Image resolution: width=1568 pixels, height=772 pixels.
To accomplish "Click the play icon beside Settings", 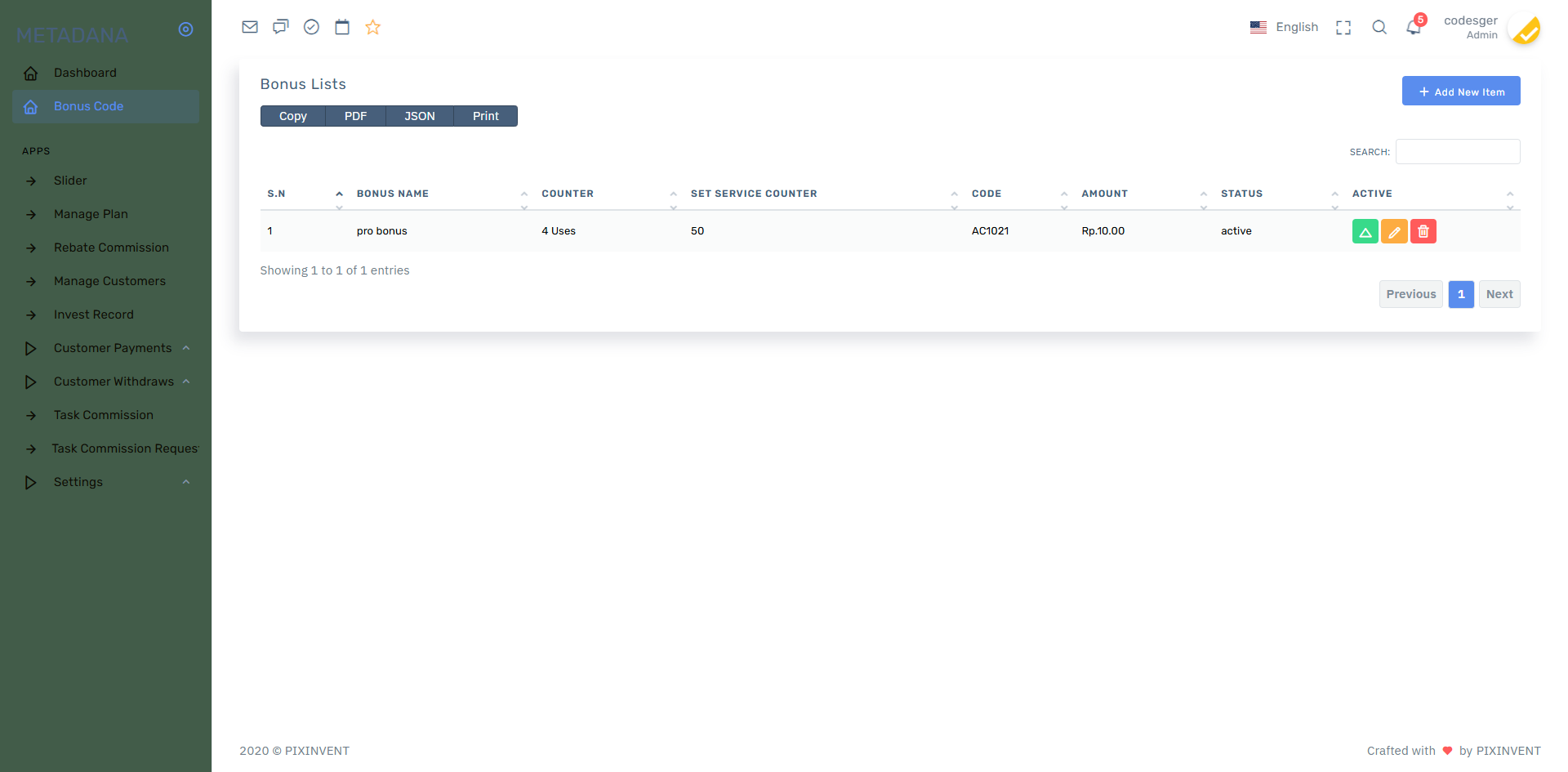I will 31,483.
